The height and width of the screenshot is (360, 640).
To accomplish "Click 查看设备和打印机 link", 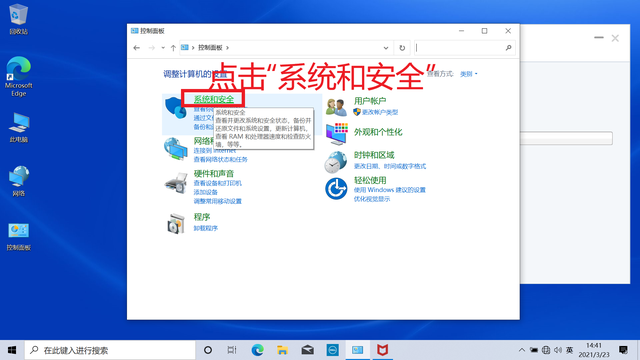I will pyautogui.click(x=218, y=183).
